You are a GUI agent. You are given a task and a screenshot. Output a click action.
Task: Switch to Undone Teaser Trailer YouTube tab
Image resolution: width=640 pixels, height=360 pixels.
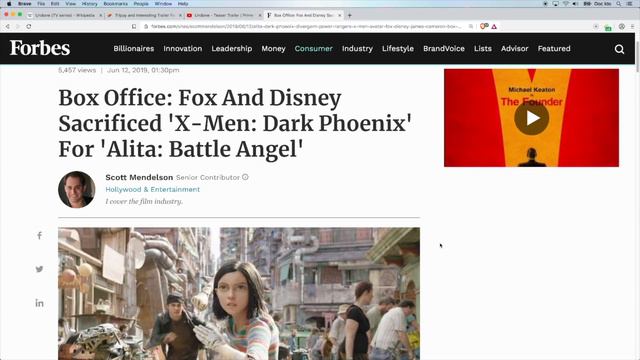[223, 15]
